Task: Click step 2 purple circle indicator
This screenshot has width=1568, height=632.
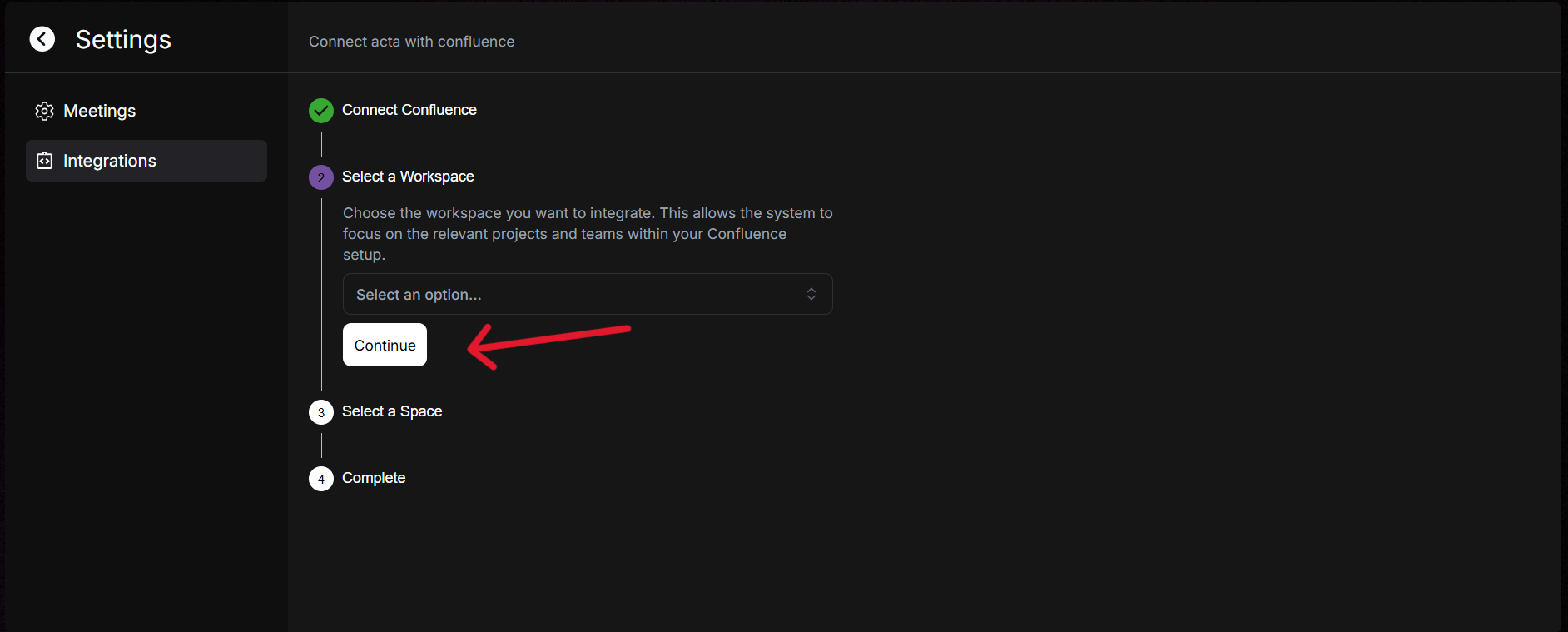Action: pyautogui.click(x=321, y=177)
